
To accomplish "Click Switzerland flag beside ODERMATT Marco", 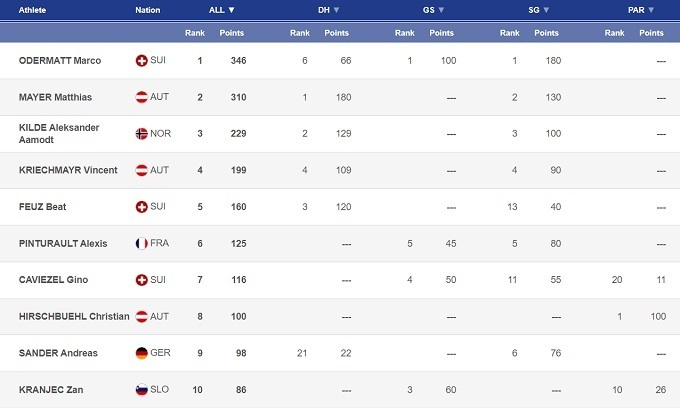I will pos(142,61).
